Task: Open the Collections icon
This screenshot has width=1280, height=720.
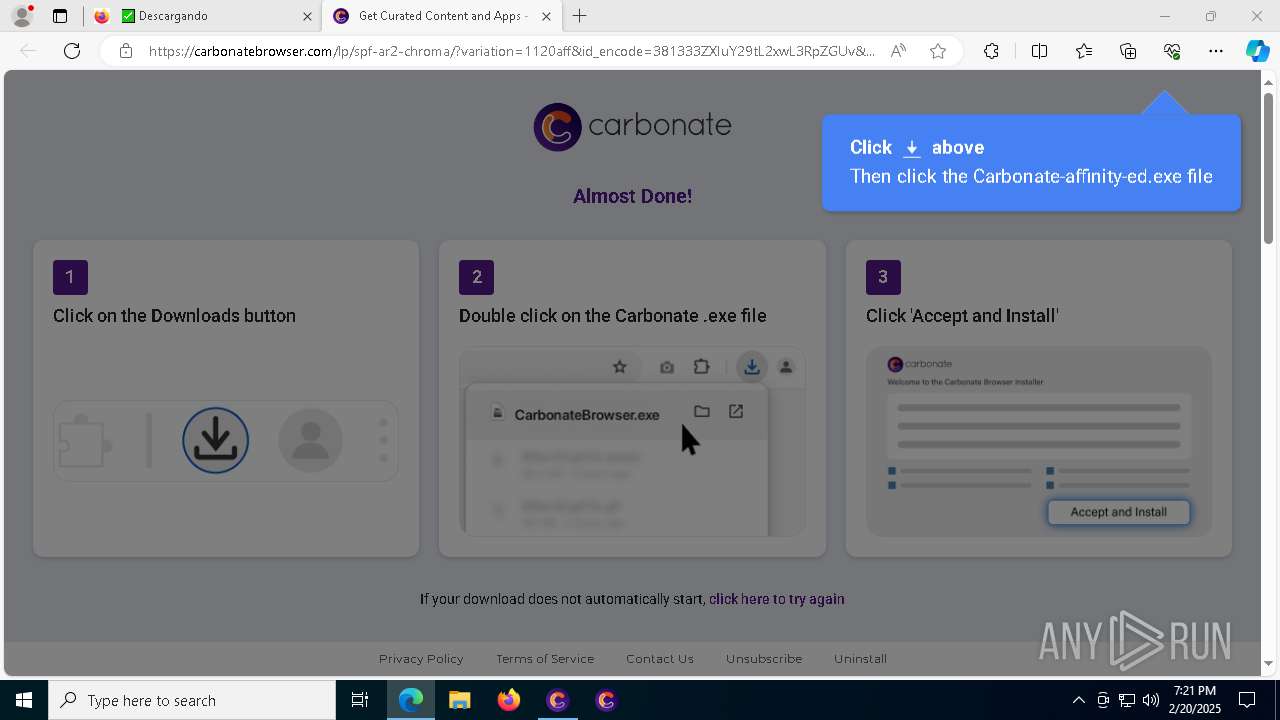Action: pyautogui.click(x=1128, y=51)
